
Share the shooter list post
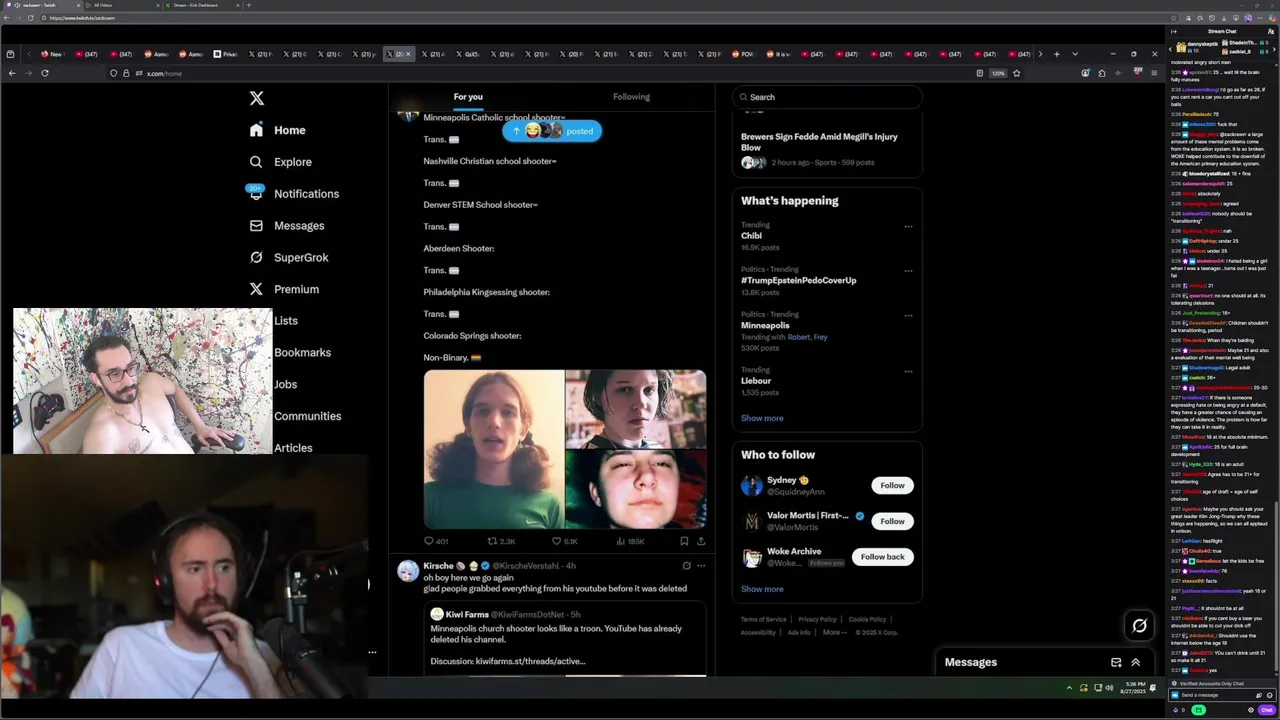tap(701, 541)
